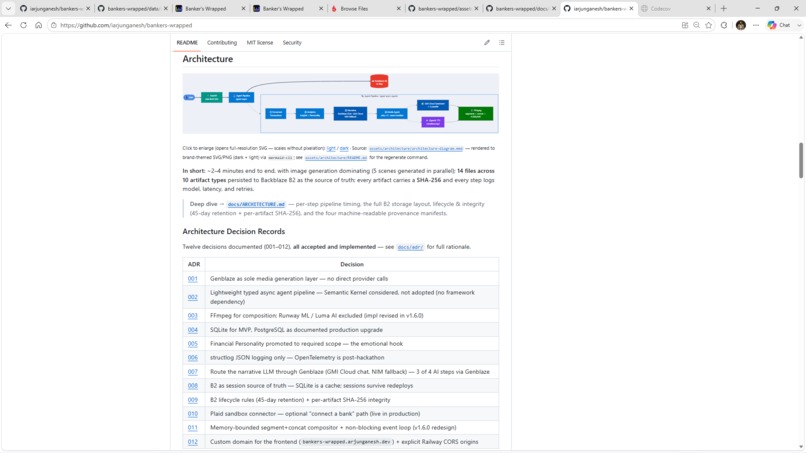Open ADR 008 link

[193, 386]
